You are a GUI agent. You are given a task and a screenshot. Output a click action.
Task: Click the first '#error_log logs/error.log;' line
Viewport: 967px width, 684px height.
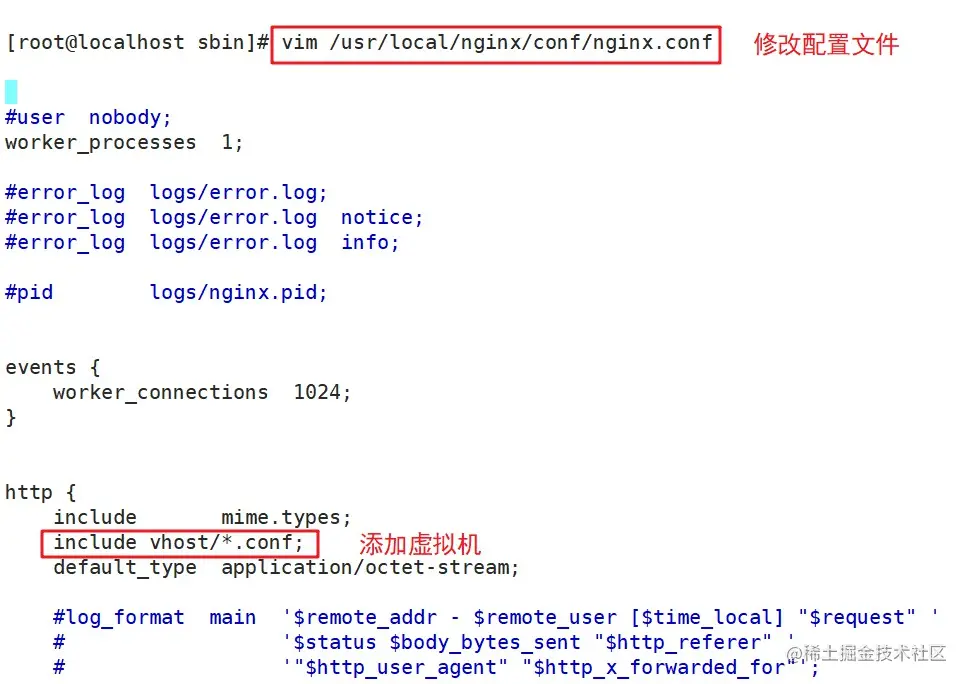click(166, 193)
